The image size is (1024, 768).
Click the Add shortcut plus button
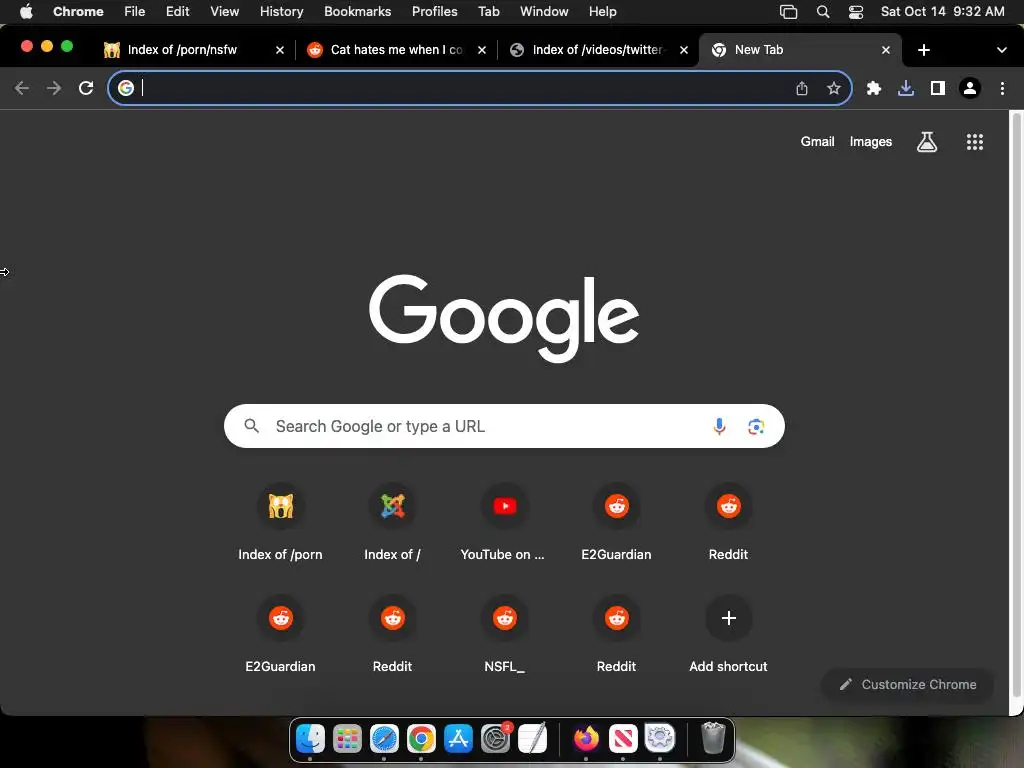click(729, 618)
